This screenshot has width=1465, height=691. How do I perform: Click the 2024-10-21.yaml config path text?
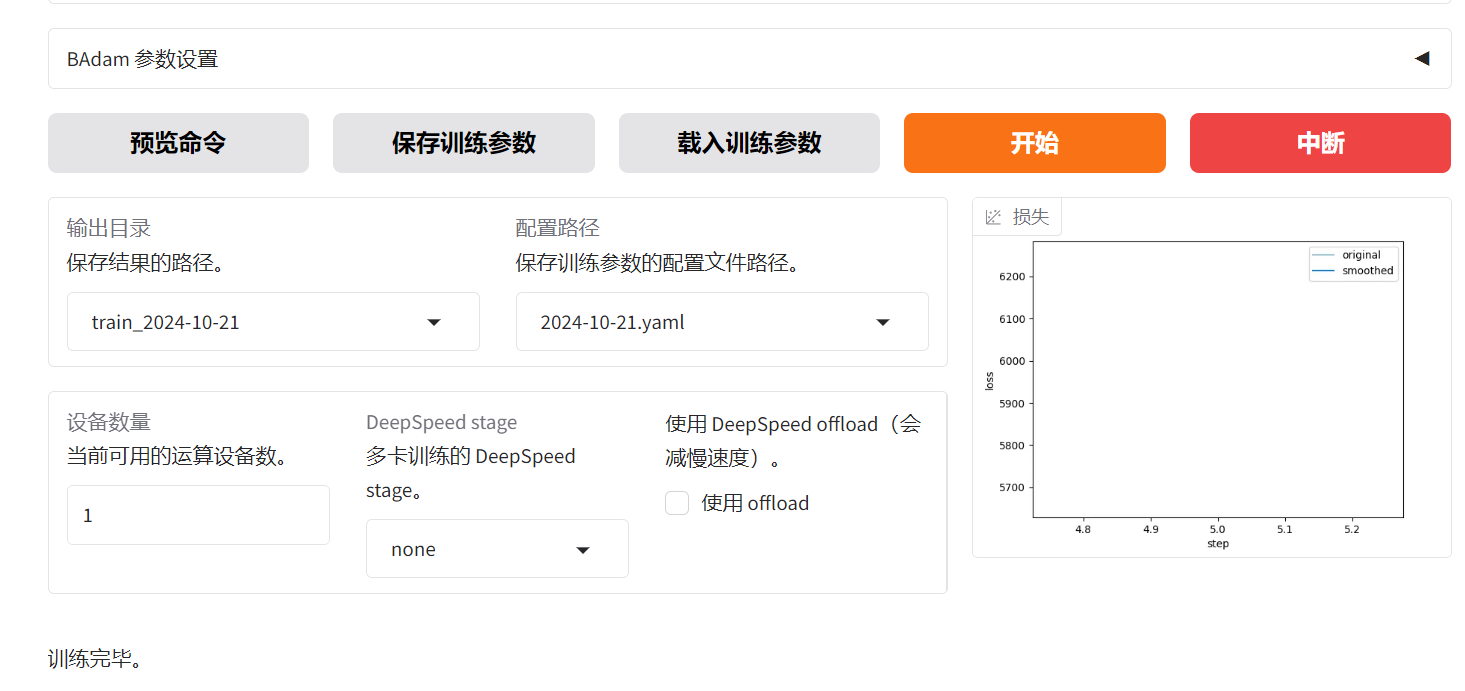pyautogui.click(x=612, y=322)
